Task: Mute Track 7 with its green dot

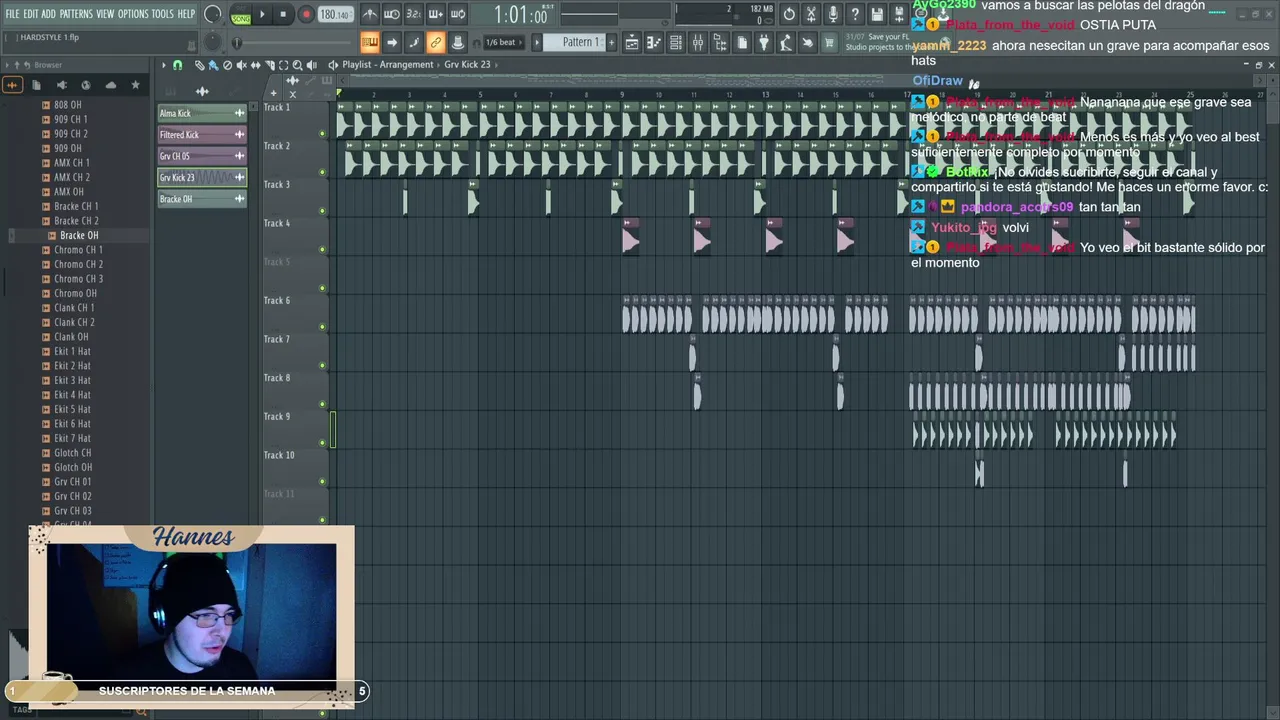Action: pyautogui.click(x=322, y=365)
